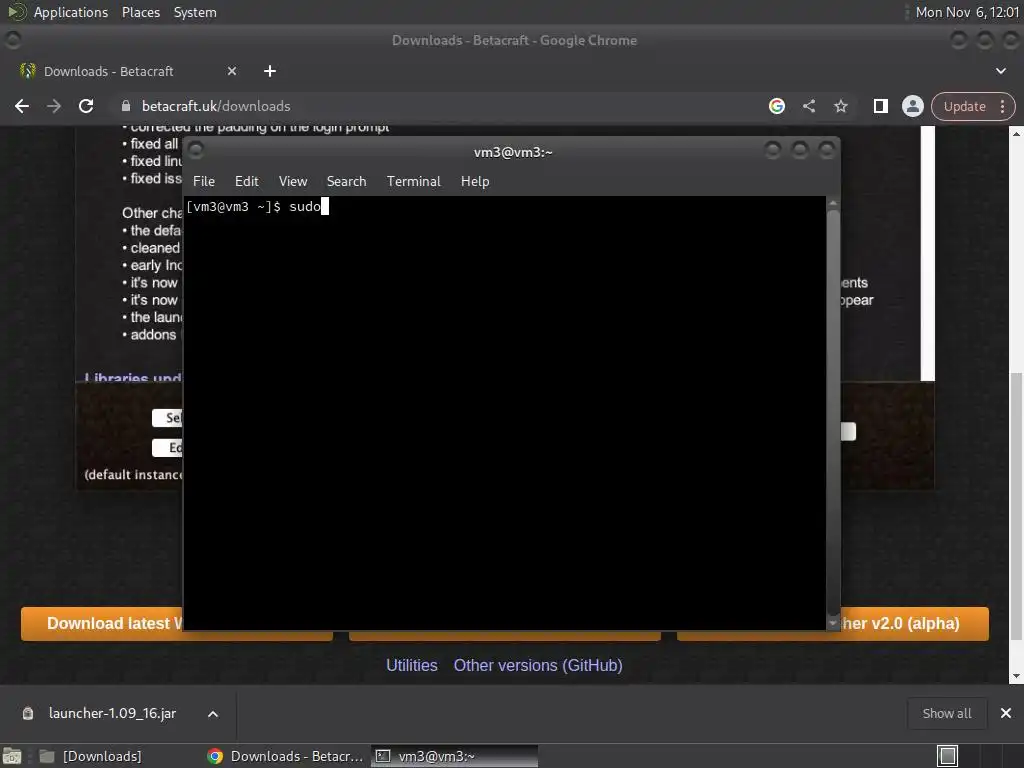Go back in Chrome history

[22, 106]
